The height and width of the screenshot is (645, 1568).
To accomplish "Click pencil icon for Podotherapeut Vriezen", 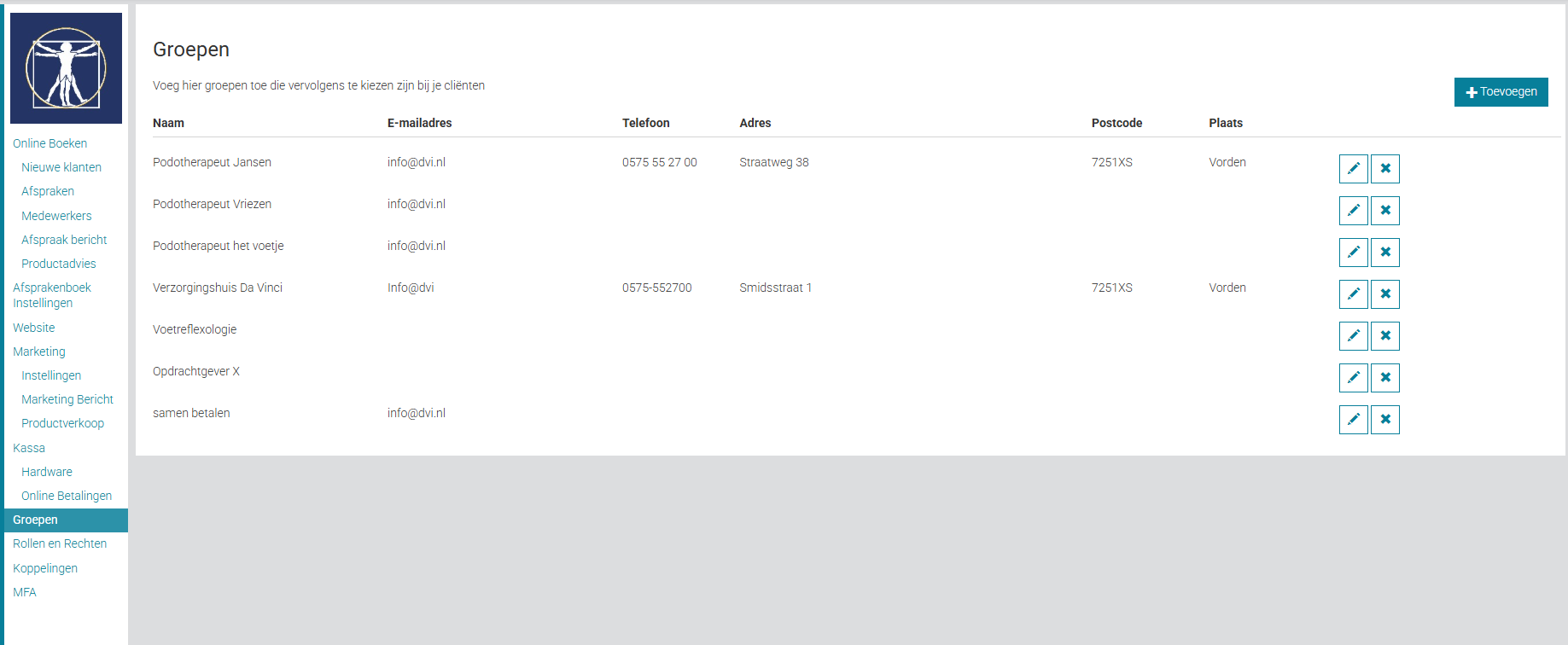I will click(x=1353, y=211).
